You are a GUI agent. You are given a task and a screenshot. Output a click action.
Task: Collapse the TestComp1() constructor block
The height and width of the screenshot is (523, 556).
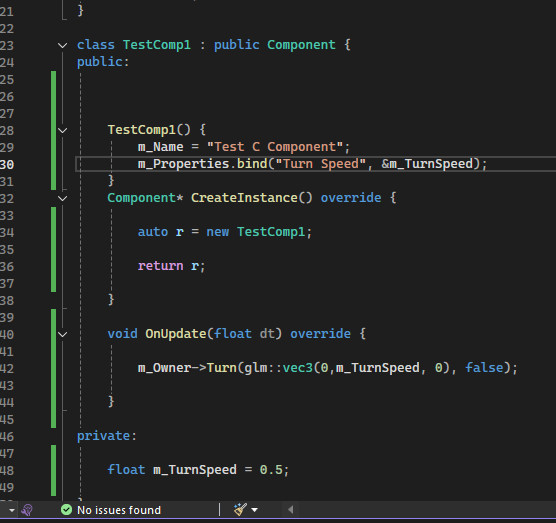[62, 130]
